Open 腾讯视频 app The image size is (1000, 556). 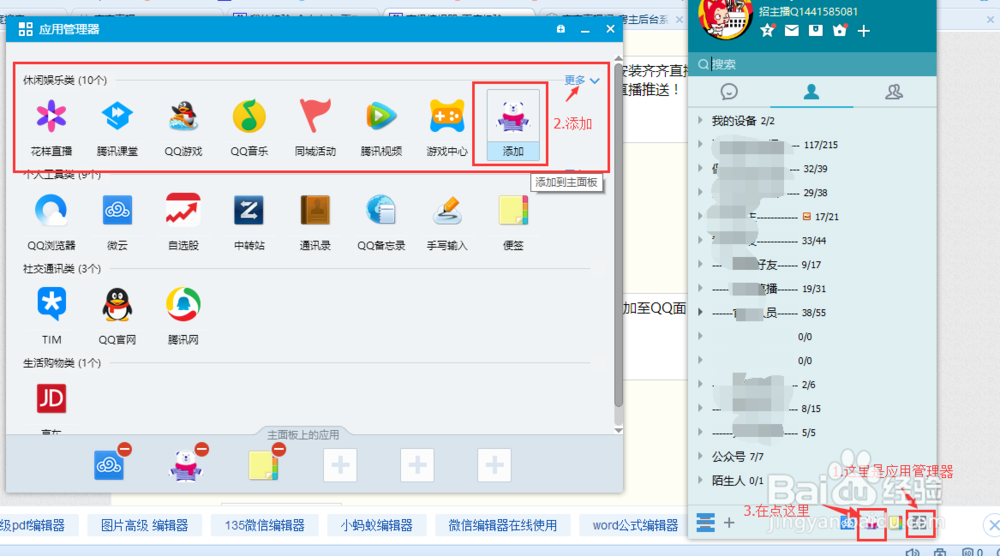pyautogui.click(x=381, y=117)
